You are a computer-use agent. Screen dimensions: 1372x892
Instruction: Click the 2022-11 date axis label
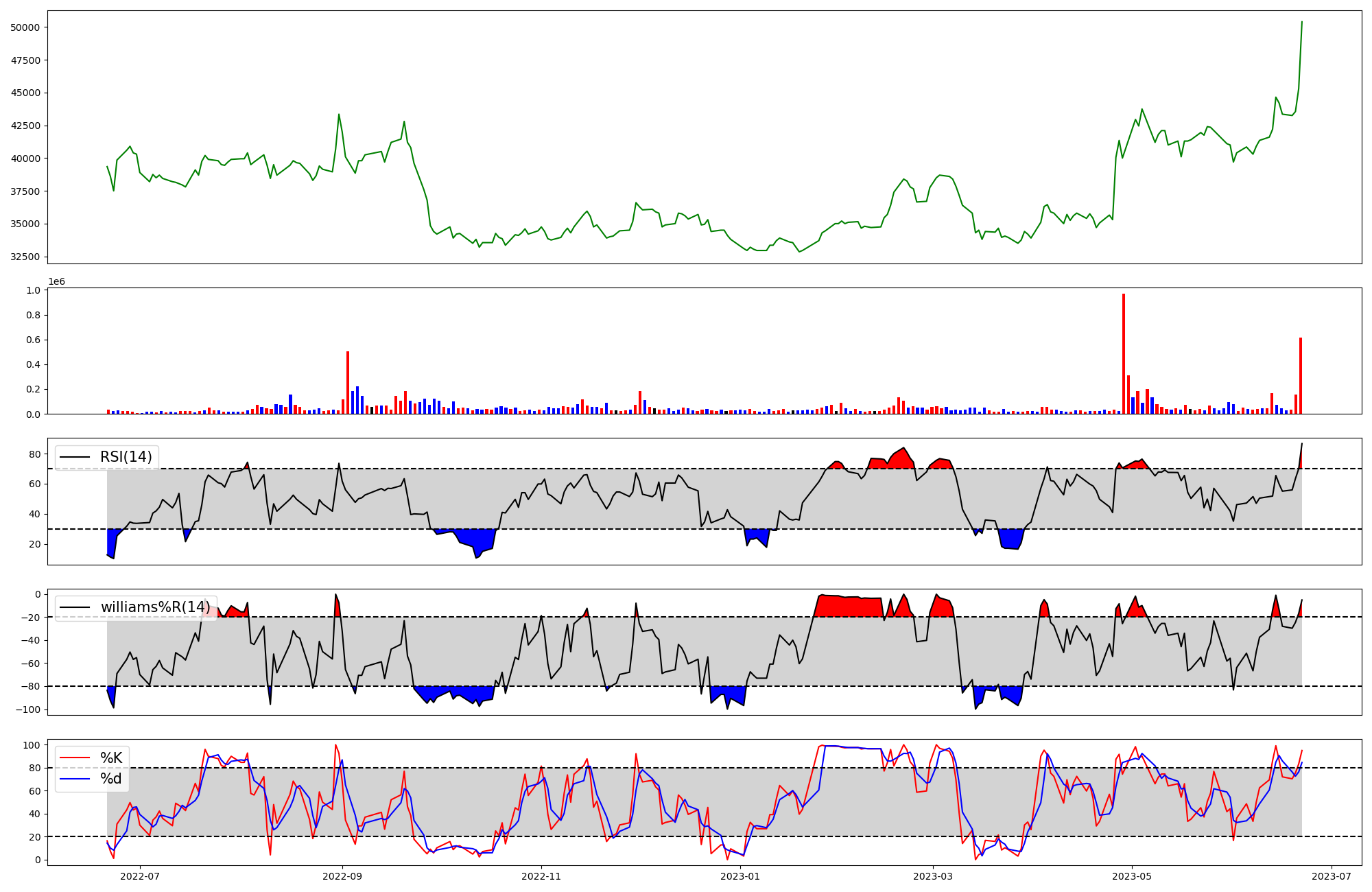click(542, 876)
